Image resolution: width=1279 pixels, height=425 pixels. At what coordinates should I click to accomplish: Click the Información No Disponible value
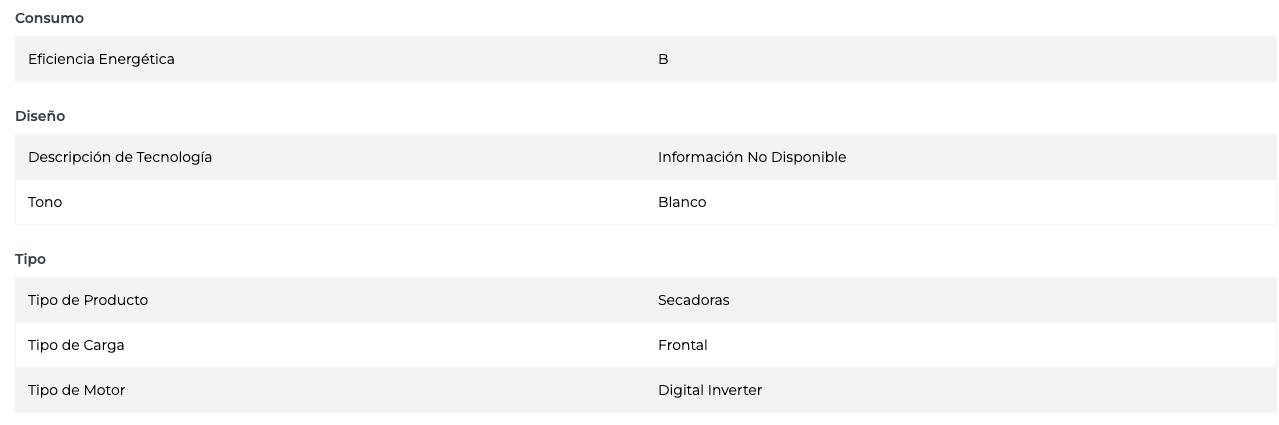tap(751, 157)
